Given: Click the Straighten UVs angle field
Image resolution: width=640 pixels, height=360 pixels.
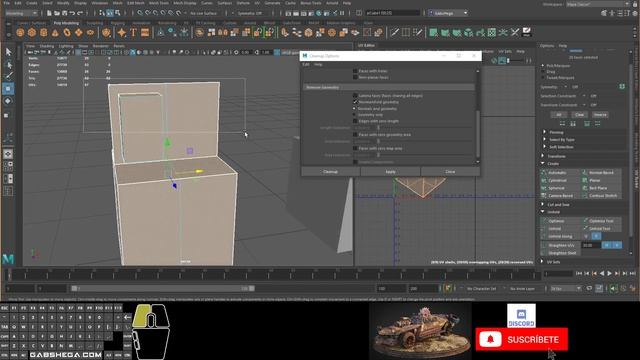Looking at the screenshot, I should 591,245.
